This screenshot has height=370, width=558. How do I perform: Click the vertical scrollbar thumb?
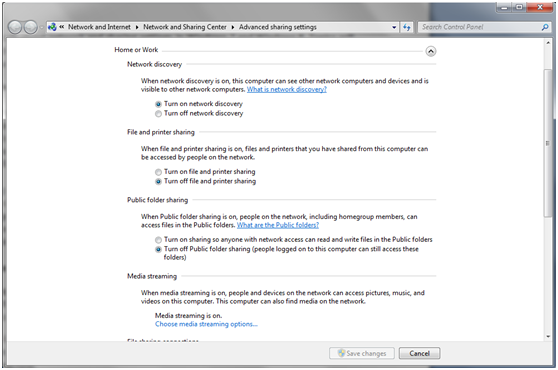pos(548,142)
